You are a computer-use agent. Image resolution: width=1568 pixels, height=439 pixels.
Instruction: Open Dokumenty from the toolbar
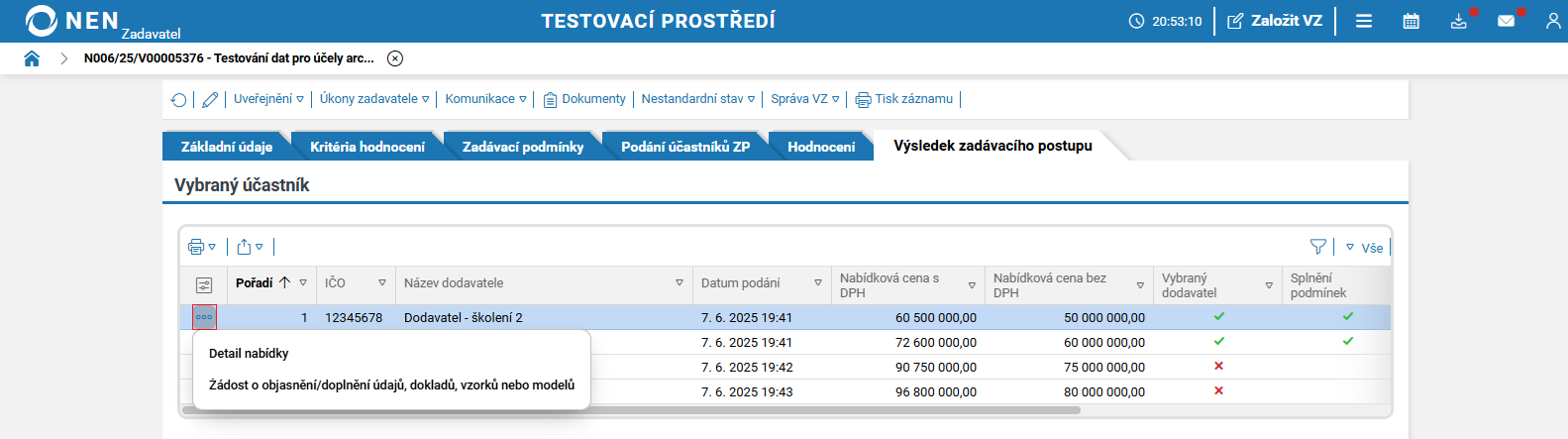tap(584, 99)
